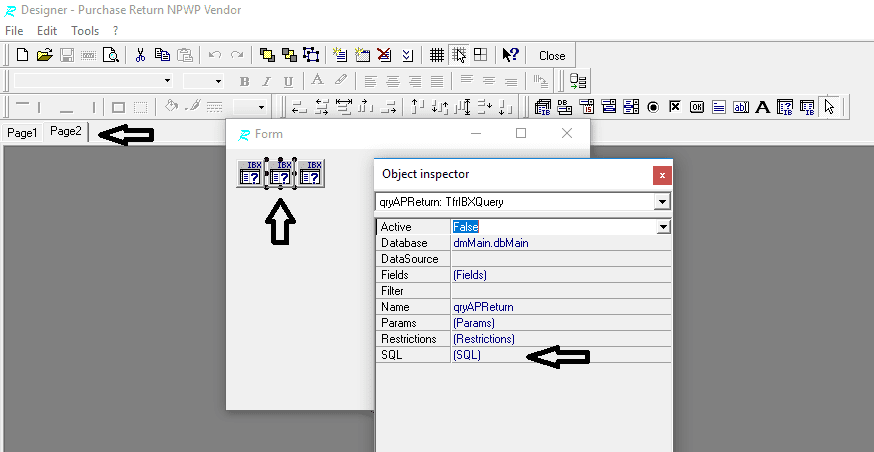Toggle the Show Grid button

pyautogui.click(x=437, y=55)
